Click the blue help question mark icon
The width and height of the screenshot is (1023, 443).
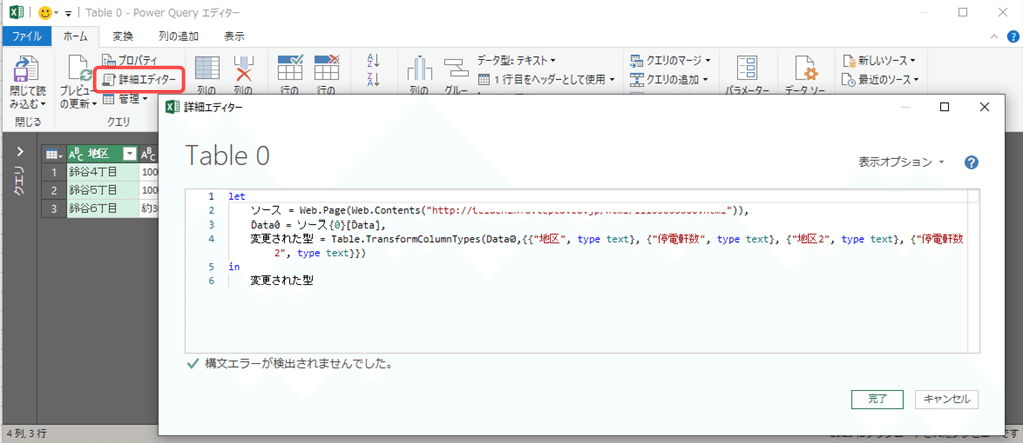pos(971,162)
